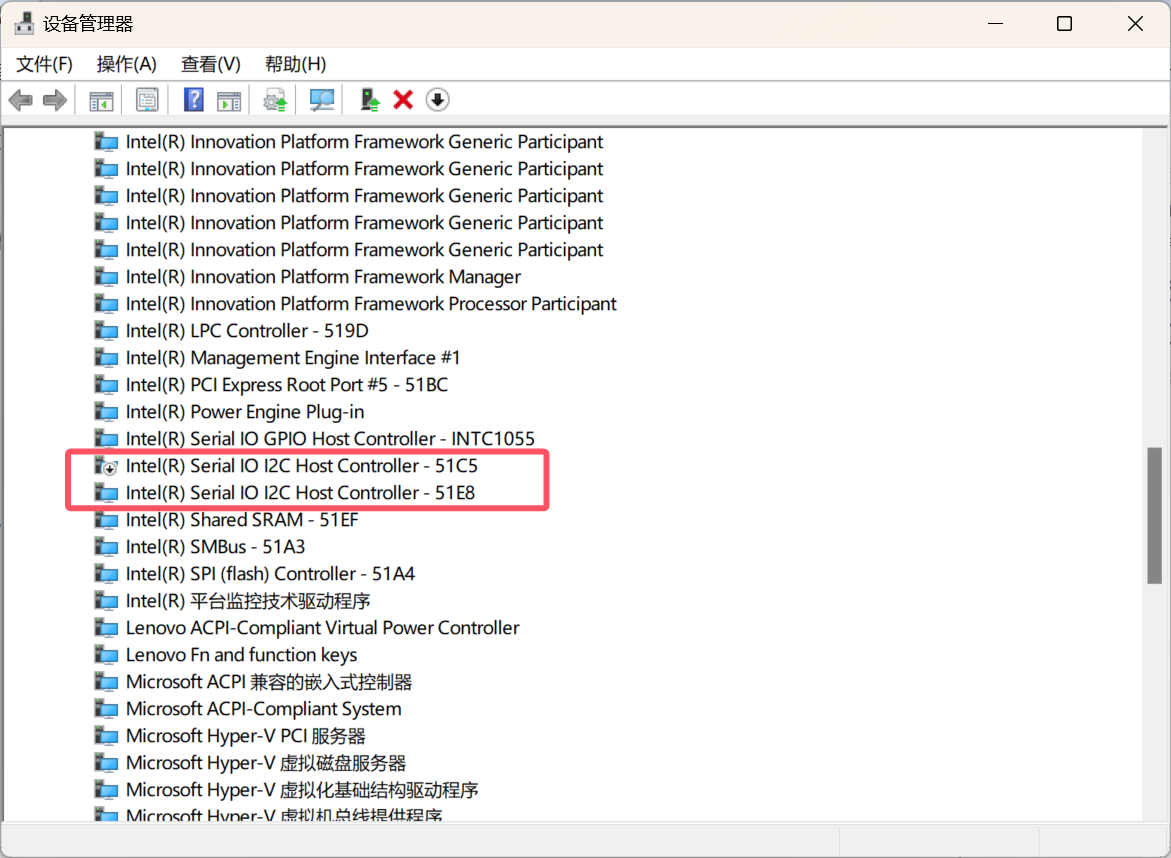Maximize the 设备管理器 window
The width and height of the screenshot is (1171, 858).
click(x=1064, y=24)
